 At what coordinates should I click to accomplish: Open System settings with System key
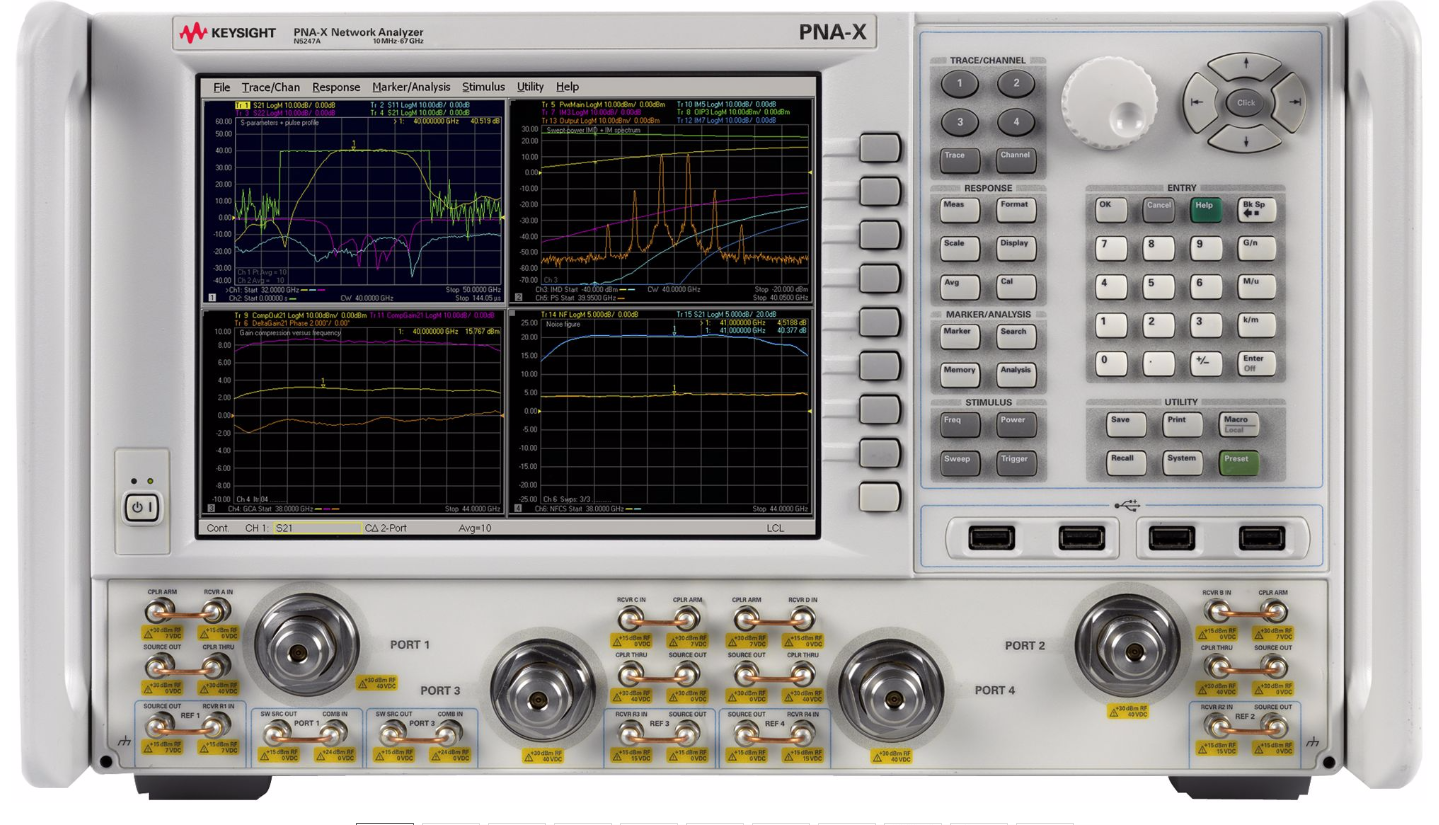click(x=1182, y=463)
